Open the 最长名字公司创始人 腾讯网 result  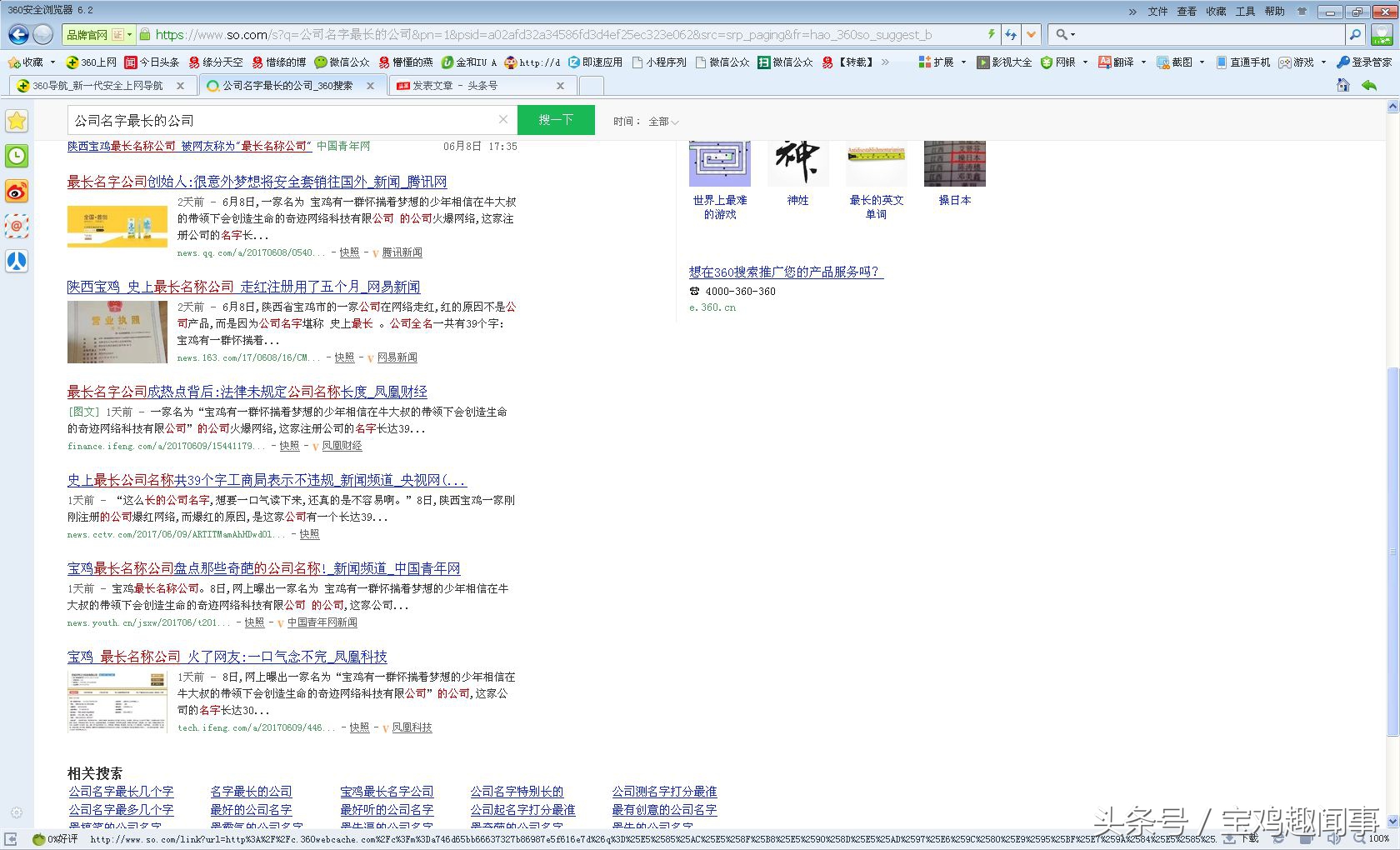click(257, 182)
